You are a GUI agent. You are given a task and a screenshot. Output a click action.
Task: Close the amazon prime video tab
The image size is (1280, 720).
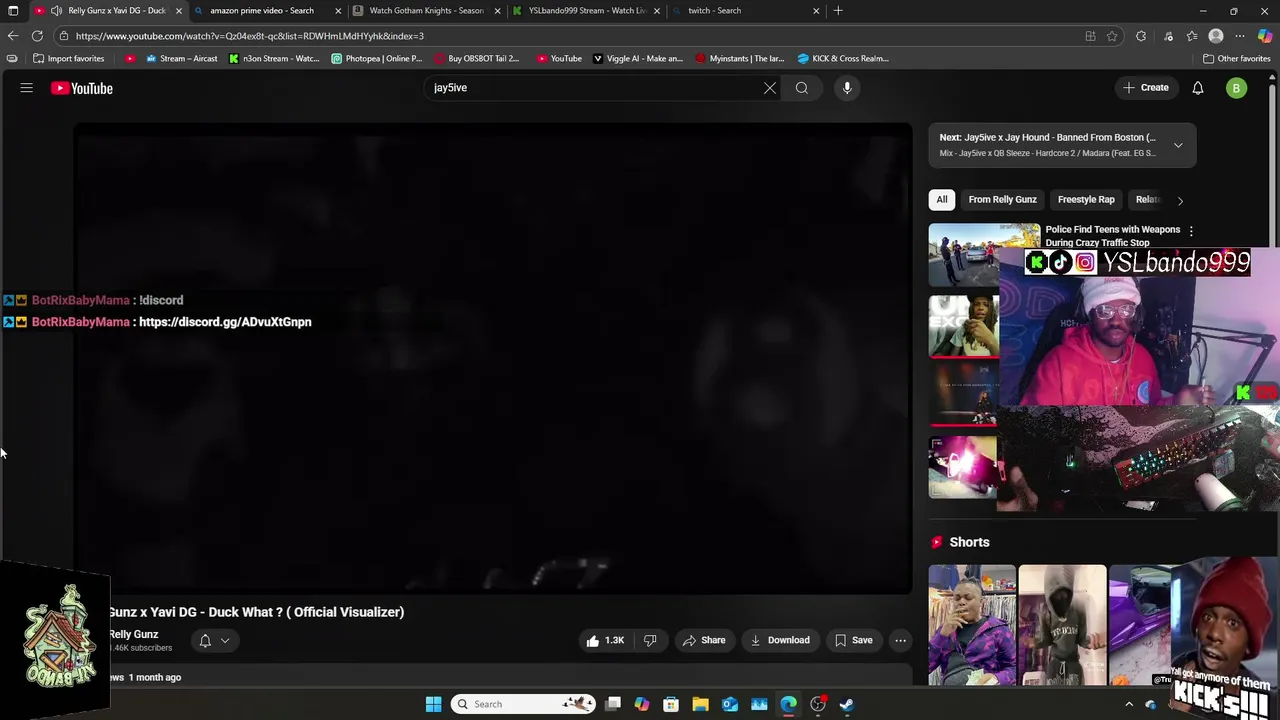pos(338,11)
